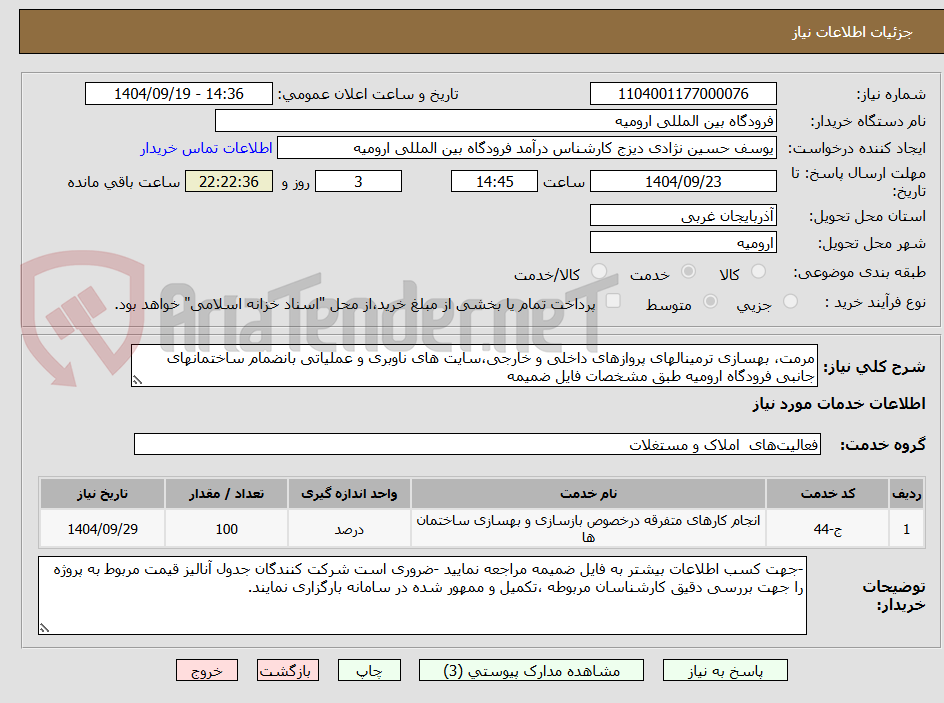Select the جزیی purchase type radio

click(x=790, y=302)
